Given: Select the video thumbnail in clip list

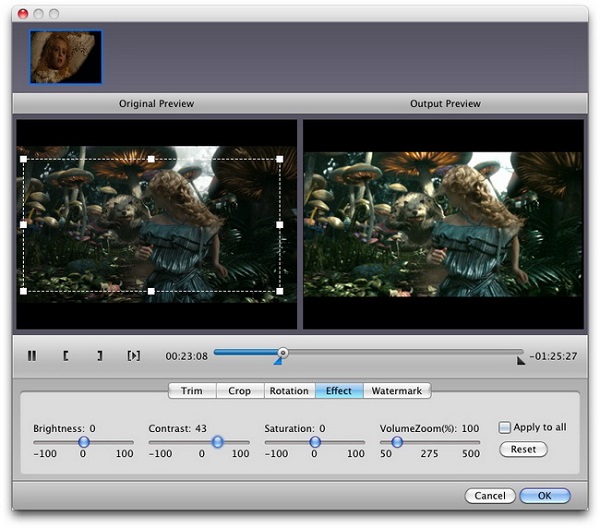Looking at the screenshot, I should pos(66,57).
